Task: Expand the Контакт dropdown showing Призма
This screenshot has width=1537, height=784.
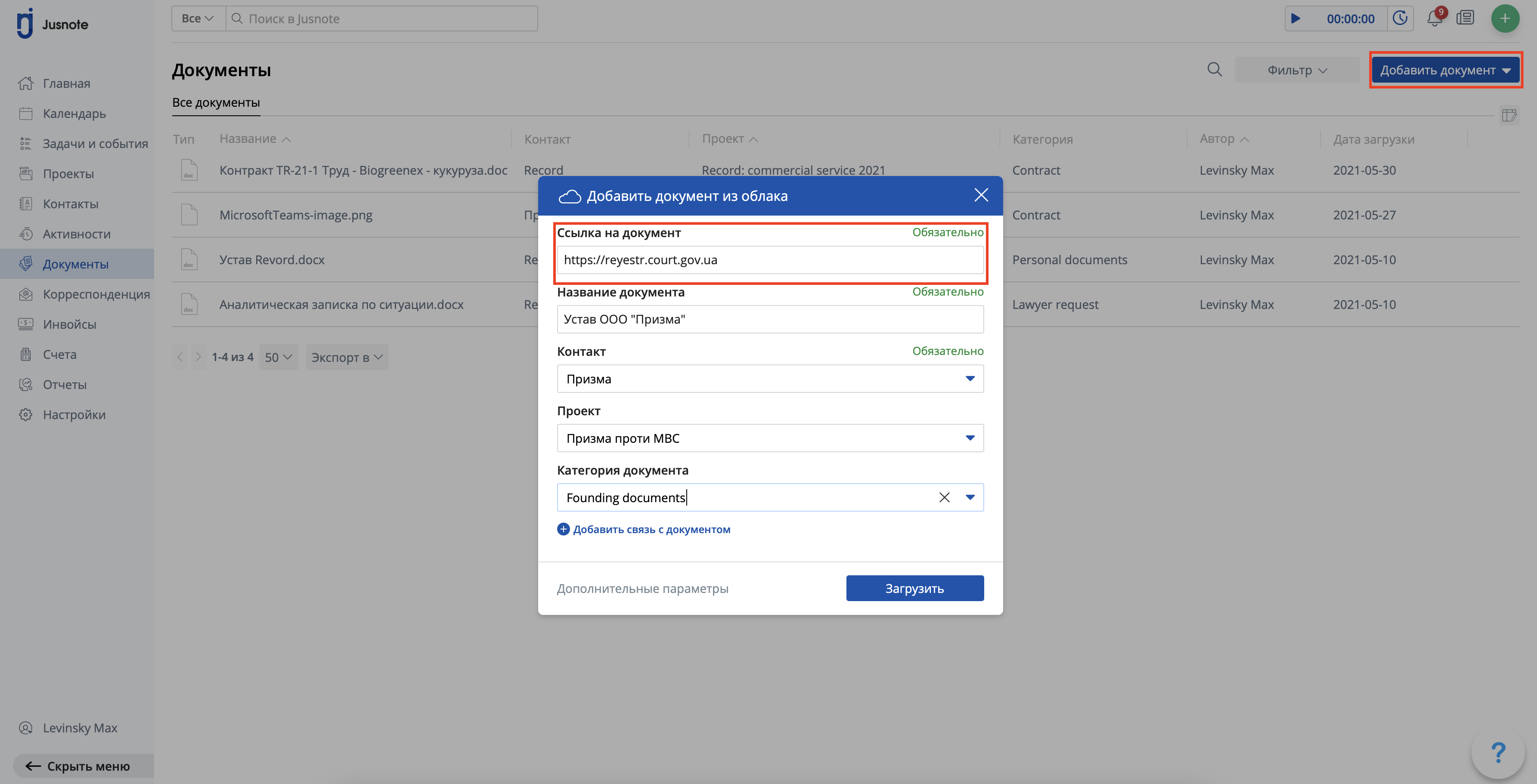Action: pos(970,379)
